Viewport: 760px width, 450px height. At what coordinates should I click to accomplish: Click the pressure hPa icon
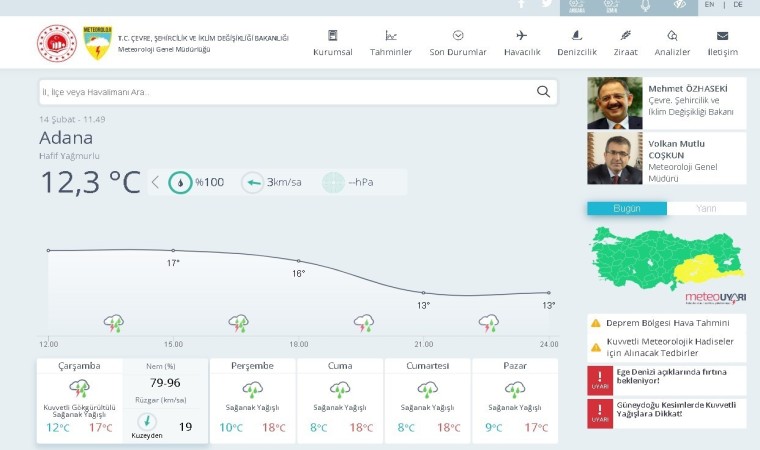(333, 182)
